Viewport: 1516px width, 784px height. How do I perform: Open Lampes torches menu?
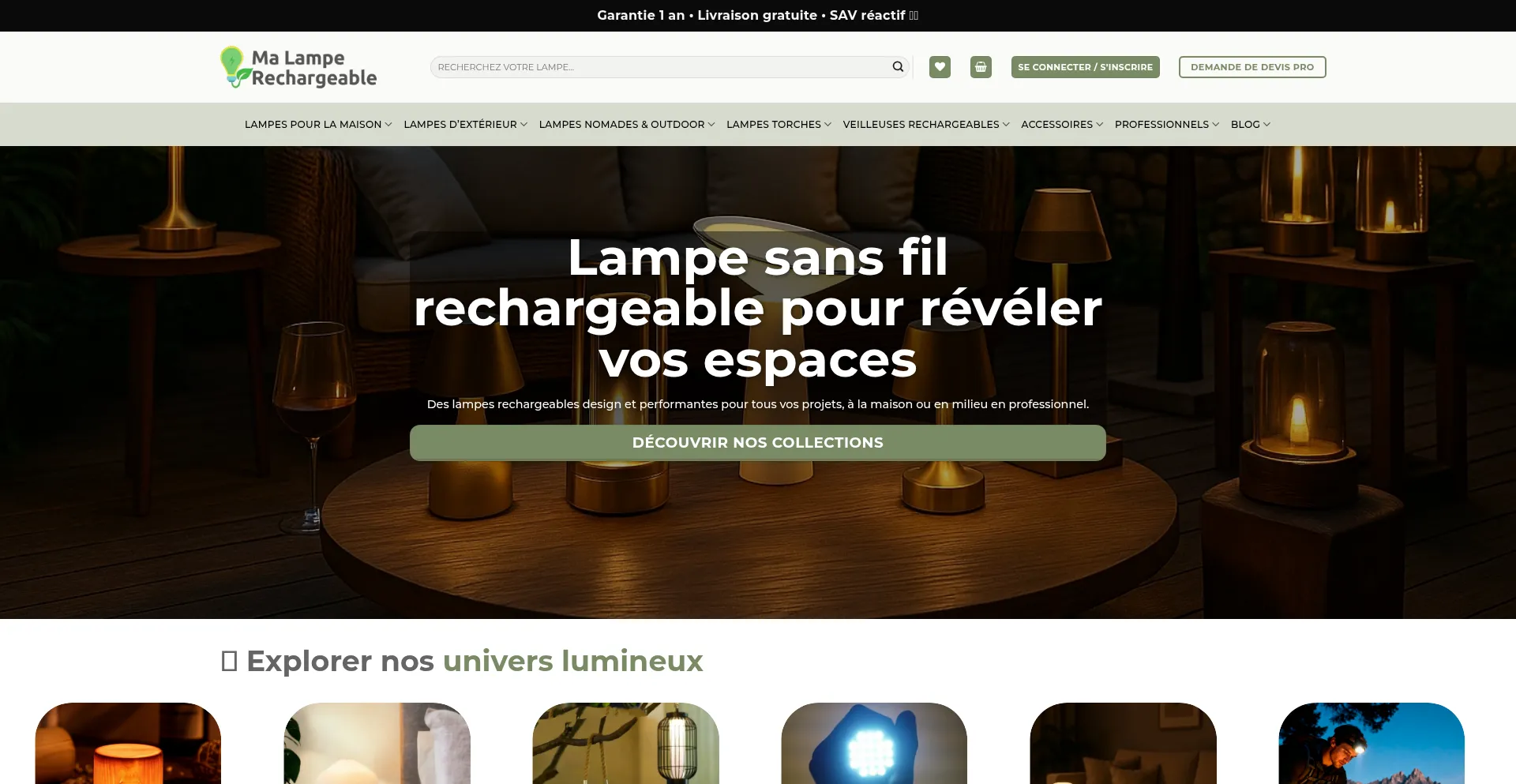coord(779,125)
